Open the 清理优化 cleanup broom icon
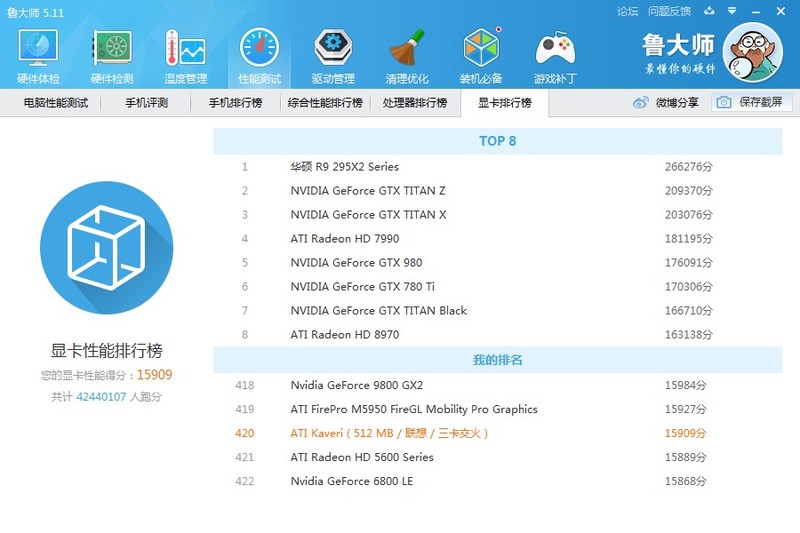The width and height of the screenshot is (800, 533). (407, 56)
